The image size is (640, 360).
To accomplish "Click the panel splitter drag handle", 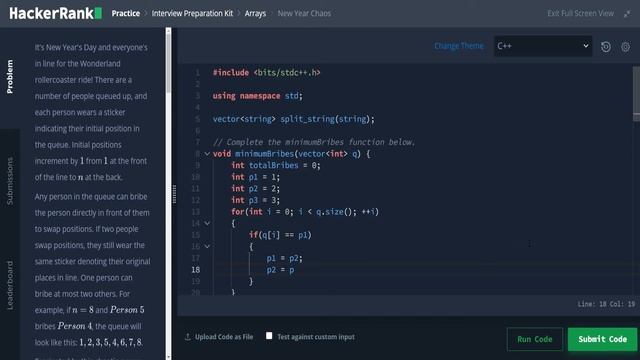I will tap(174, 194).
